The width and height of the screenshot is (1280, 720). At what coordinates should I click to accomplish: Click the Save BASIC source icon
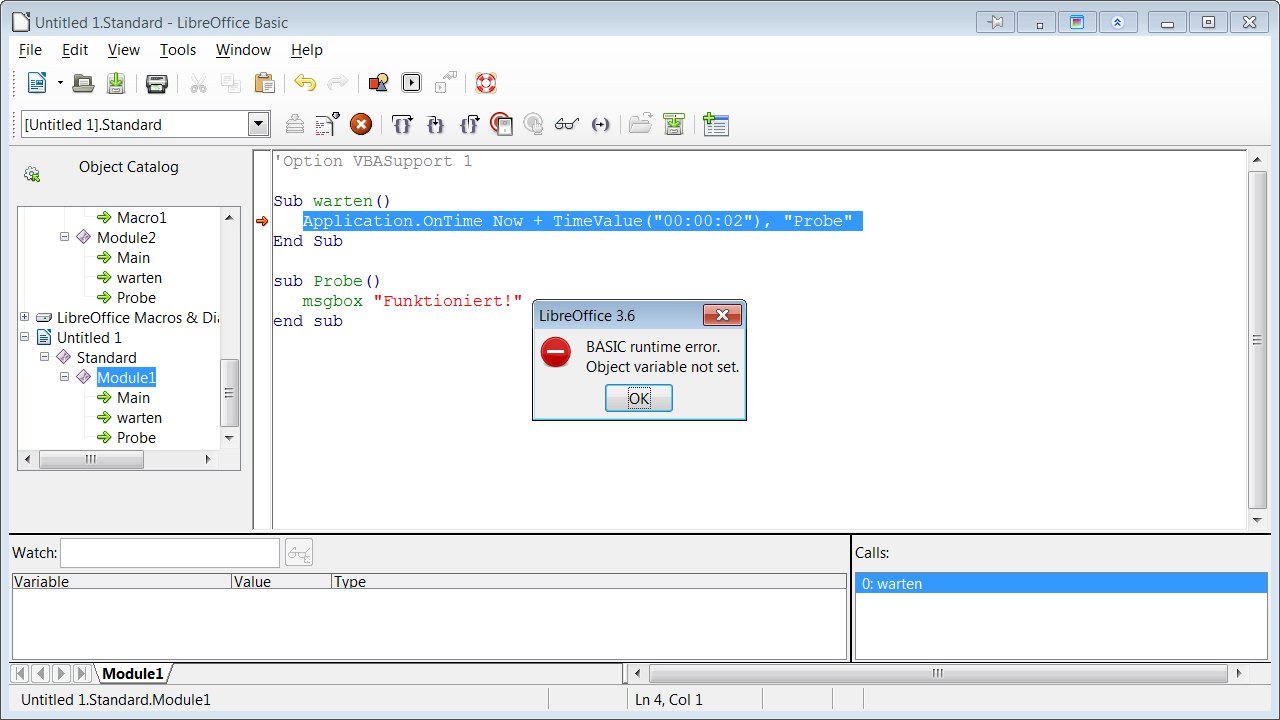pos(675,124)
